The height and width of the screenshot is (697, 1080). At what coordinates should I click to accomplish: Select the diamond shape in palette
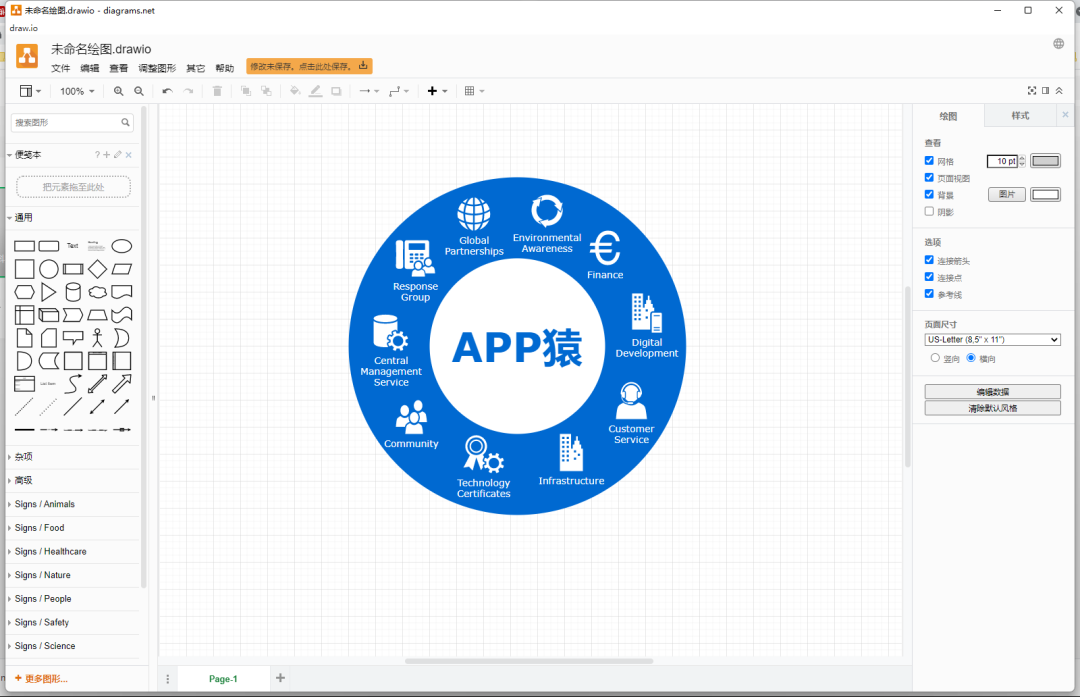tap(98, 269)
